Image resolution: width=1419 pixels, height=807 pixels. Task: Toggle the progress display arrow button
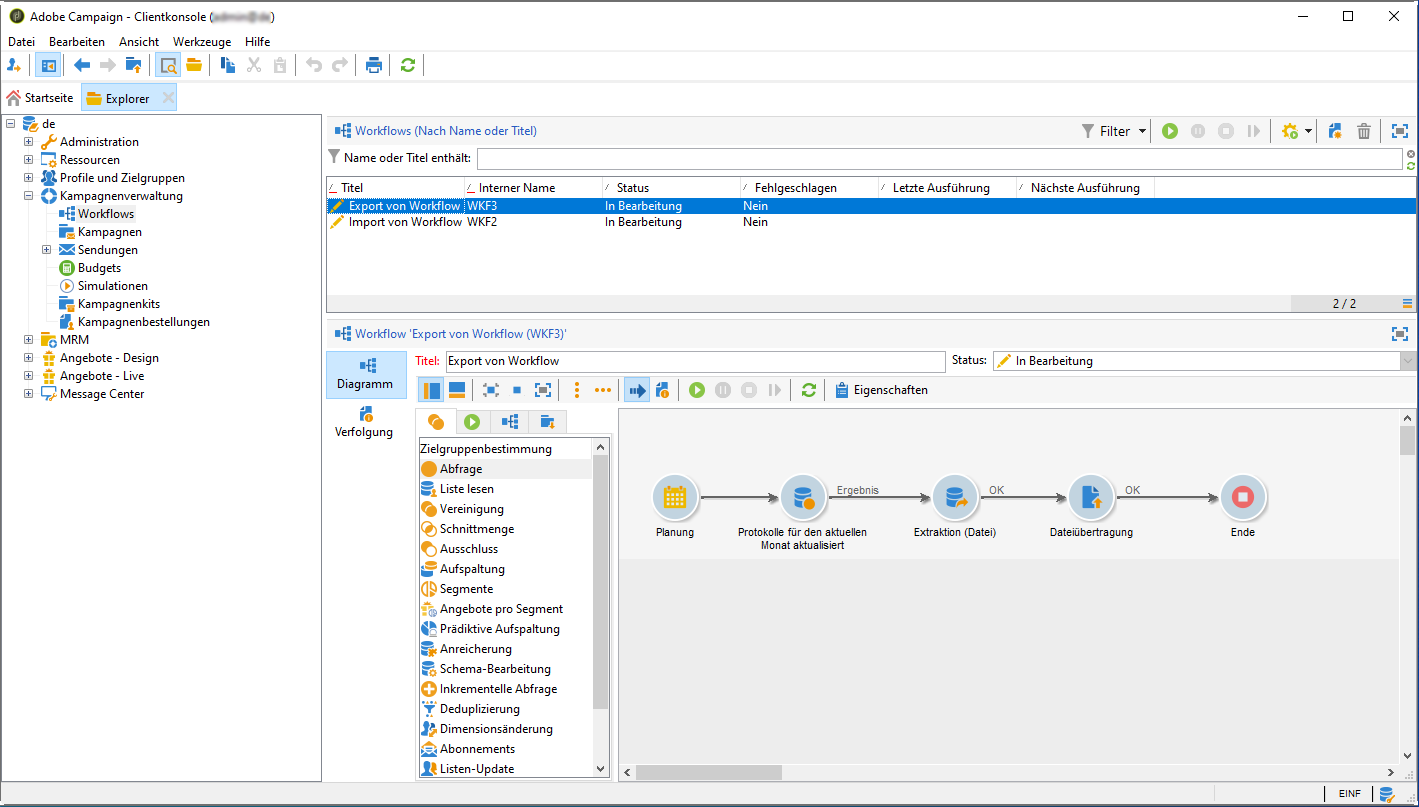tap(636, 390)
